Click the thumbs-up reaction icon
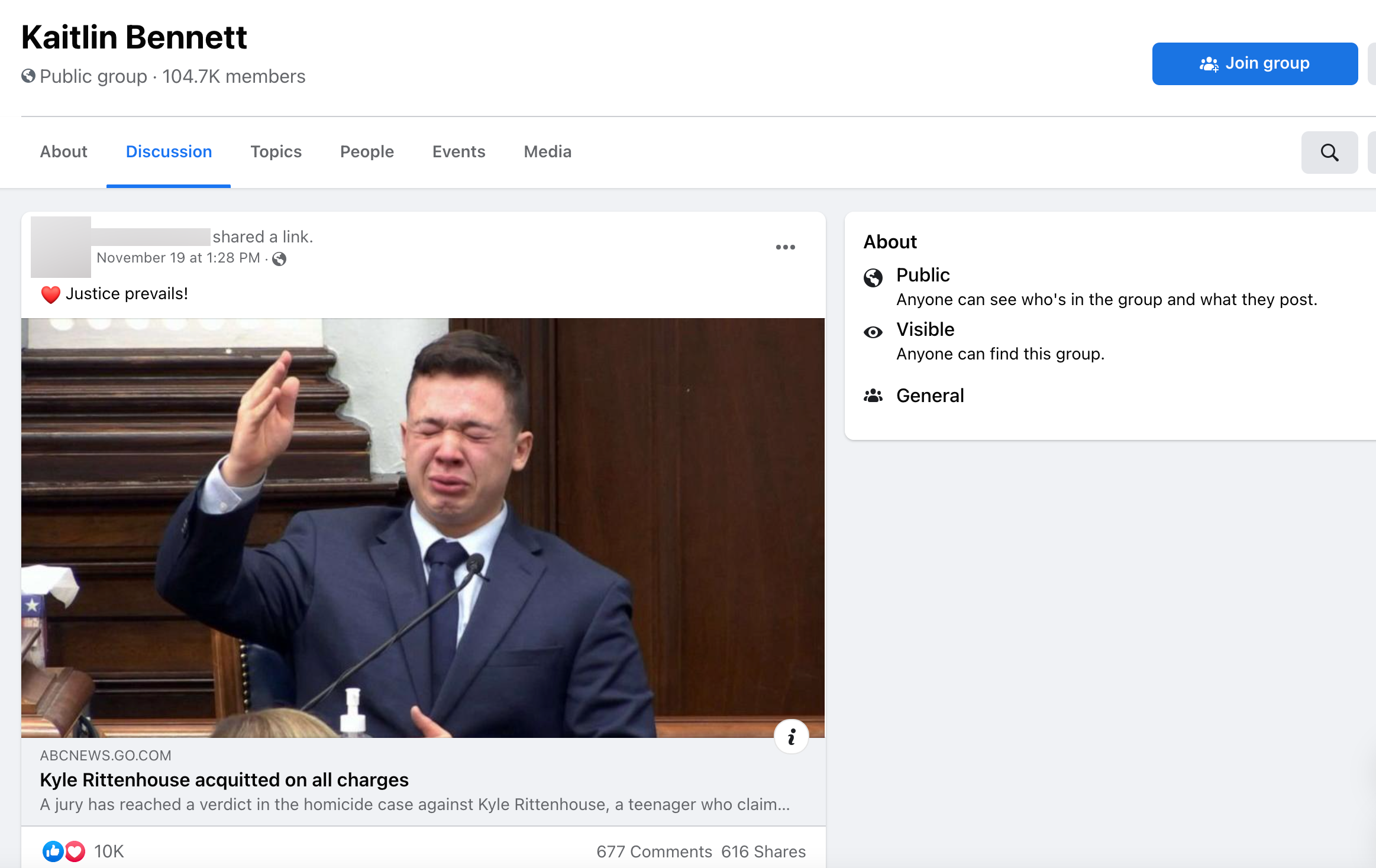The height and width of the screenshot is (868, 1376). pyautogui.click(x=52, y=851)
